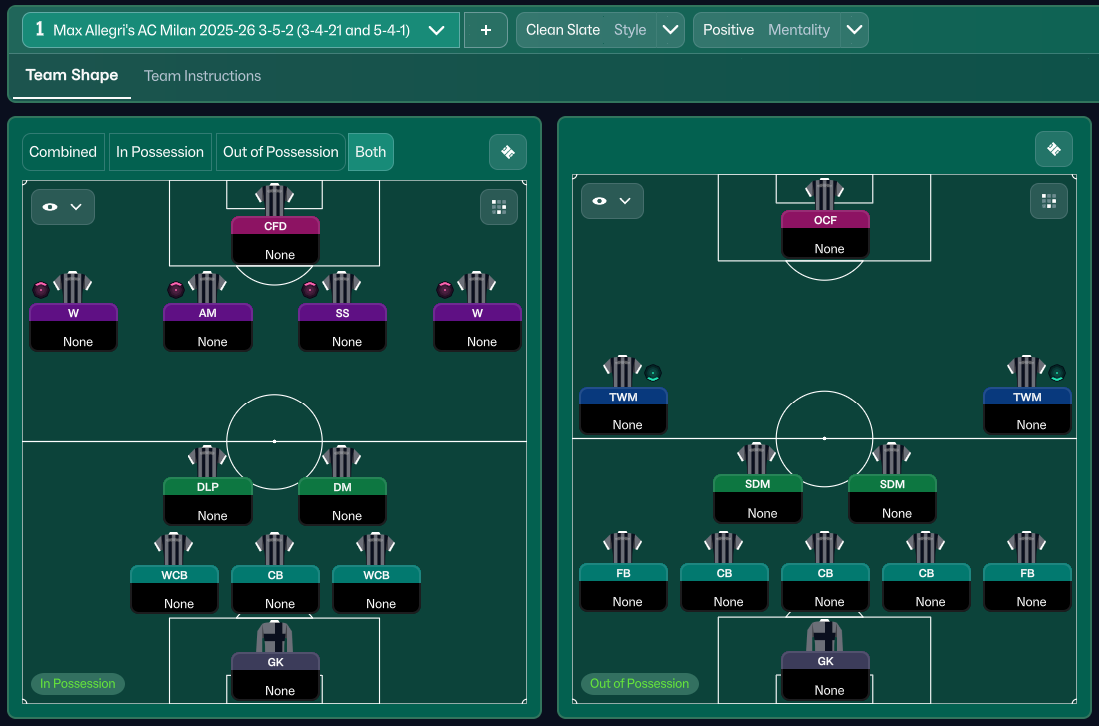Toggle the eye visibility button on the In Possession pitch
The height and width of the screenshot is (726, 1099).
[62, 207]
